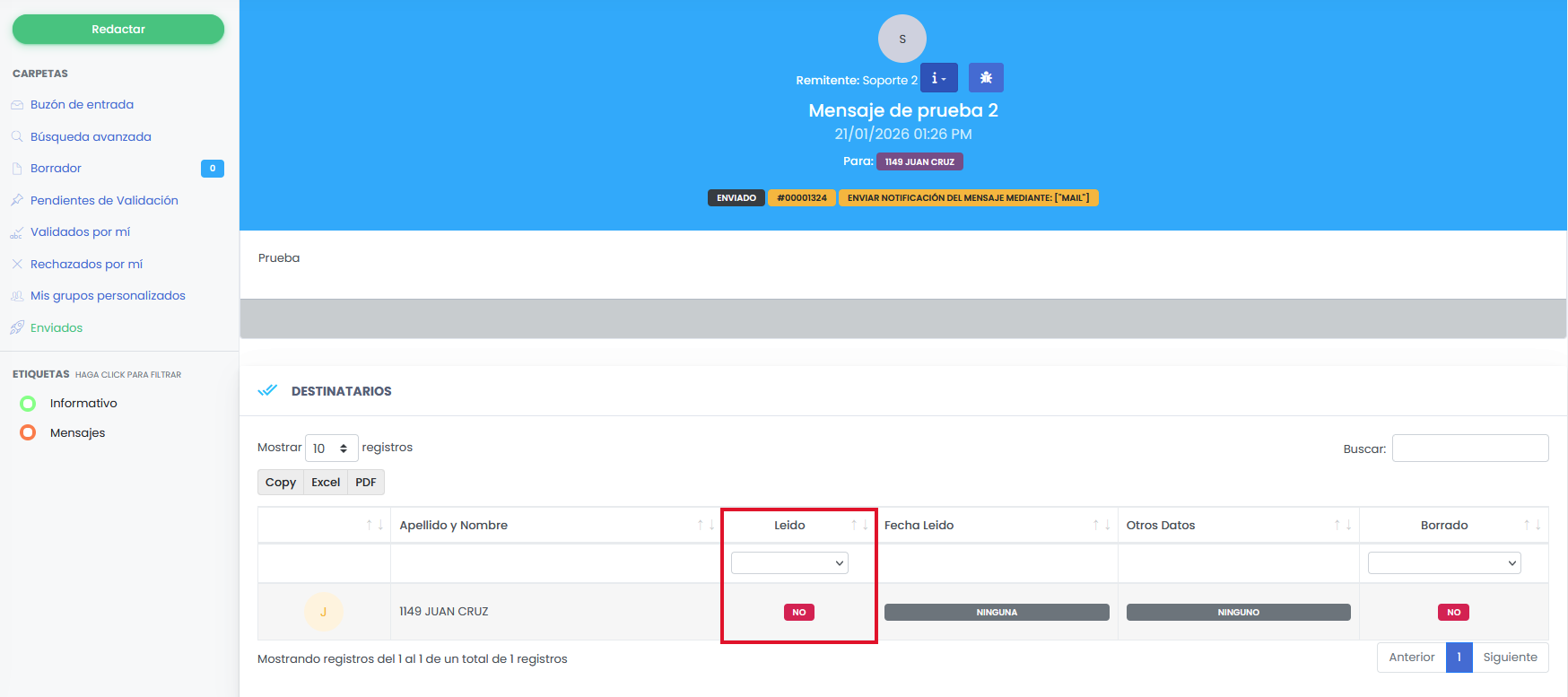This screenshot has width=1568, height=697.
Task: Click the ENVIADO status badge
Action: (x=736, y=197)
